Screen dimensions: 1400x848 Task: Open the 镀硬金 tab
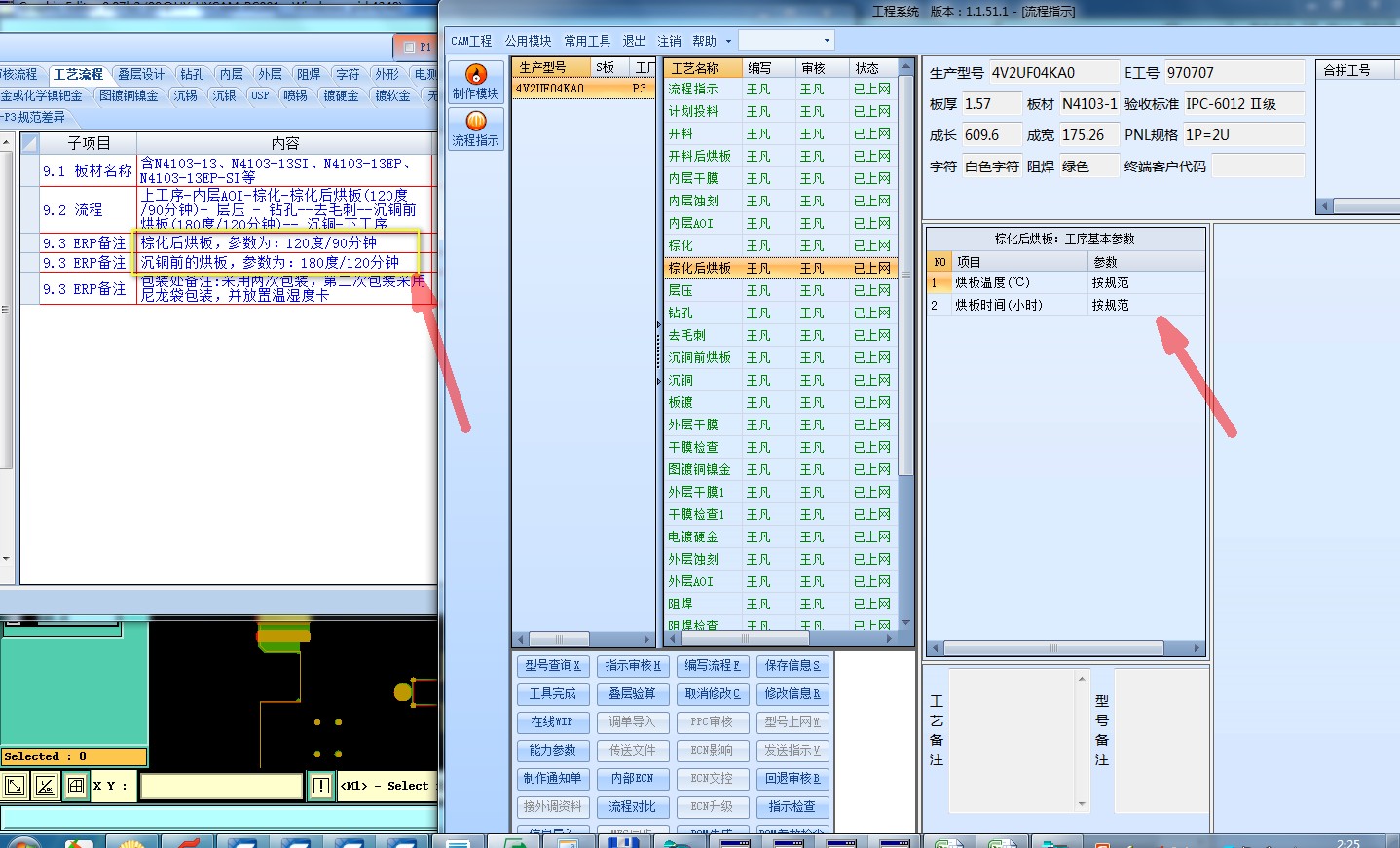(341, 95)
